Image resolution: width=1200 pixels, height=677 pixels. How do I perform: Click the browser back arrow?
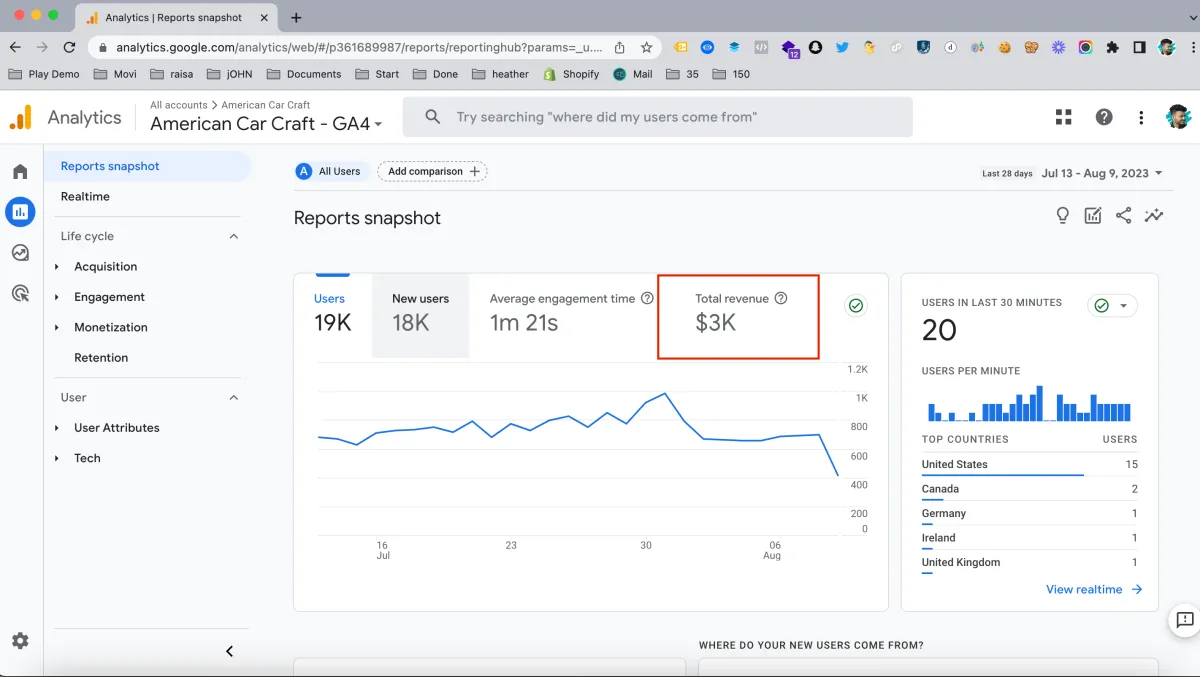(x=15, y=47)
